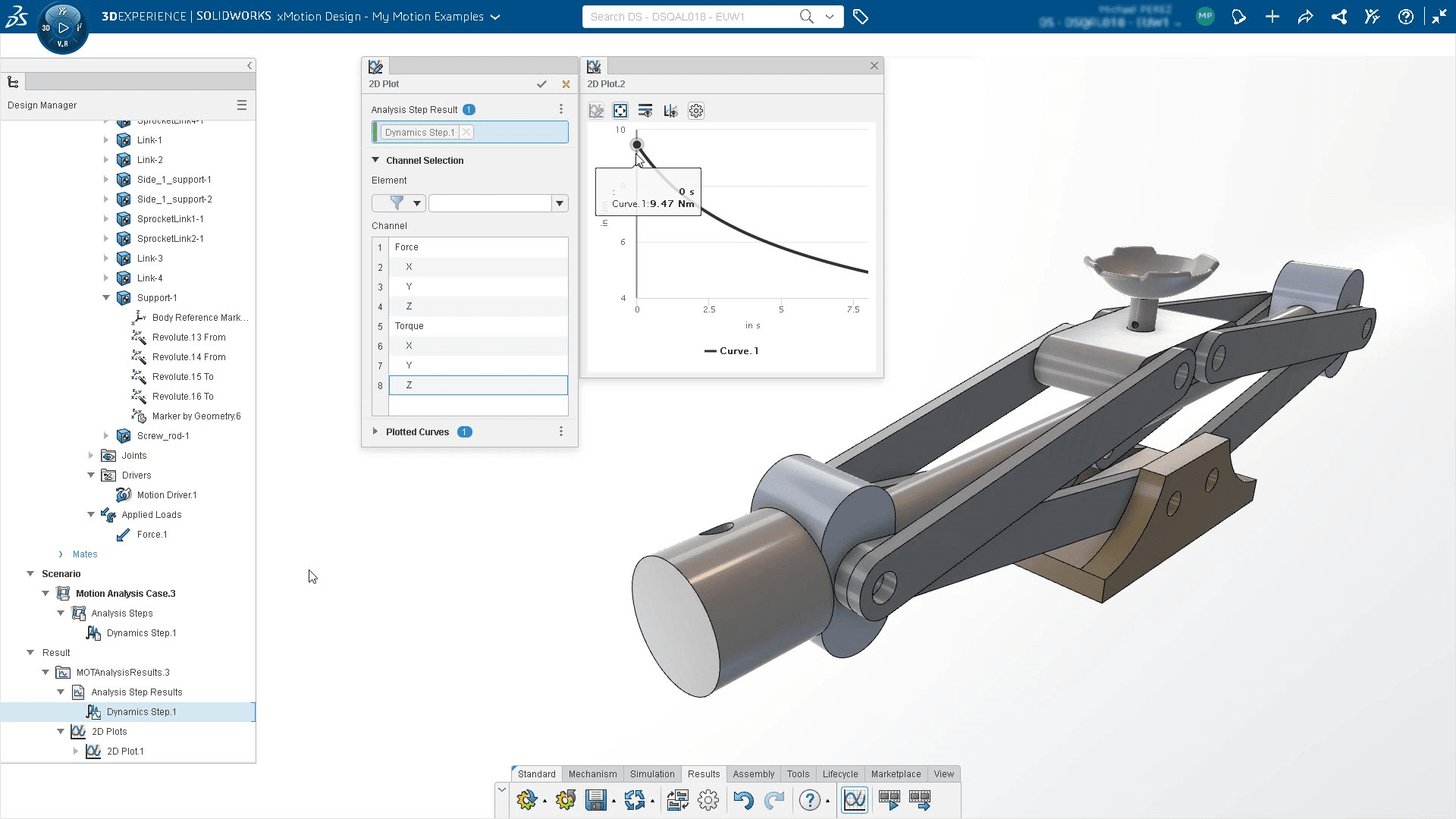This screenshot has height=819, width=1456.
Task: Switch to the Simulation tab
Action: 652,774
